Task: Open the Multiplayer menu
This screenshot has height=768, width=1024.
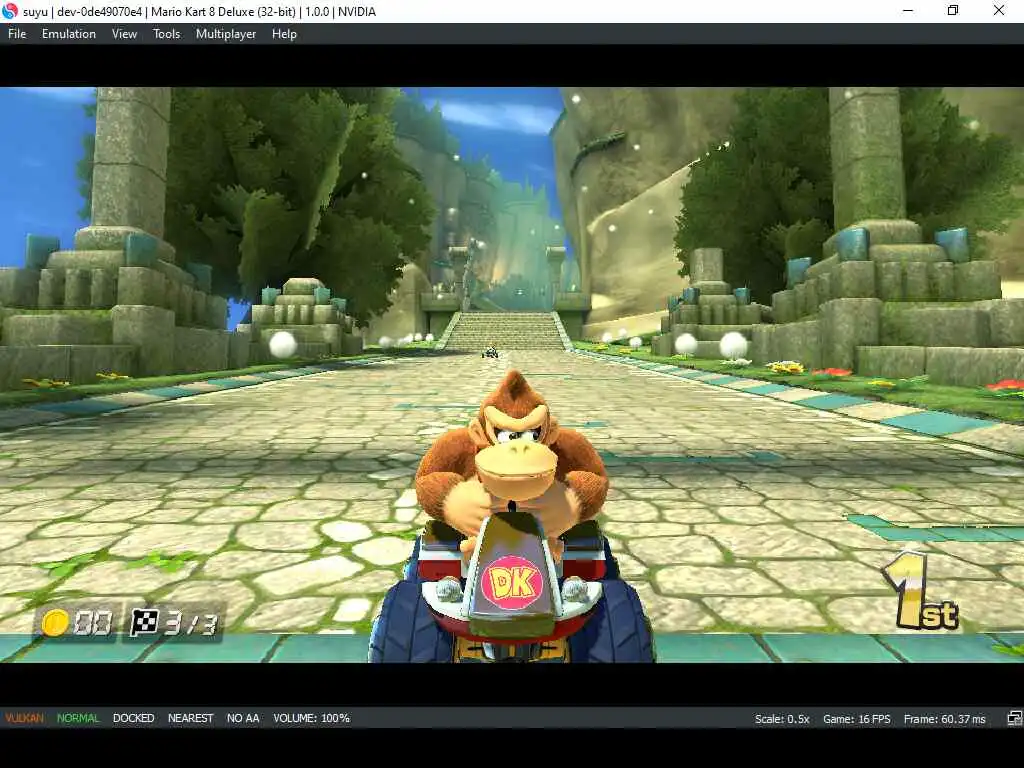Action: (226, 34)
